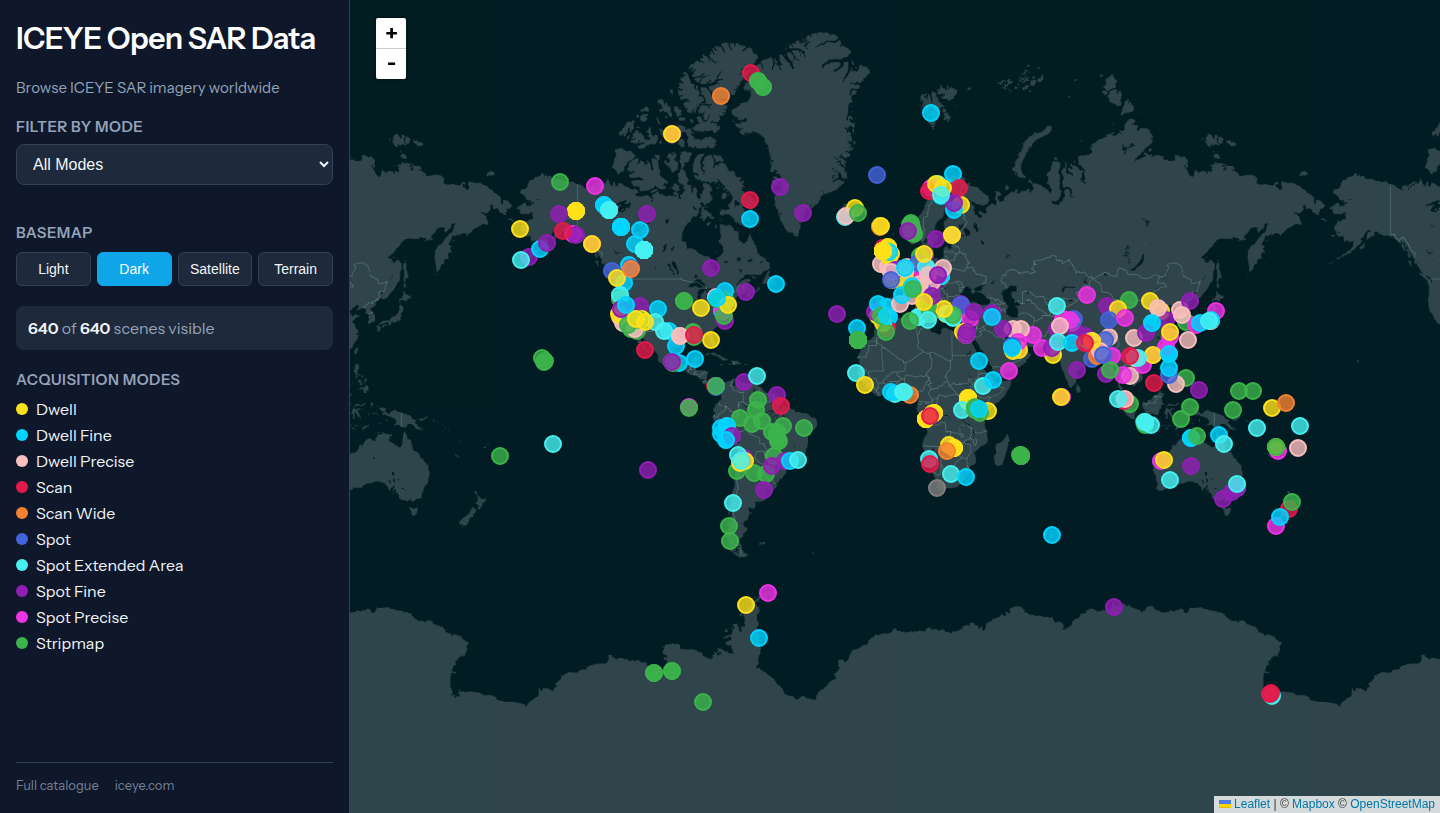Open the yellow marker south of South America

pyautogui.click(x=746, y=605)
